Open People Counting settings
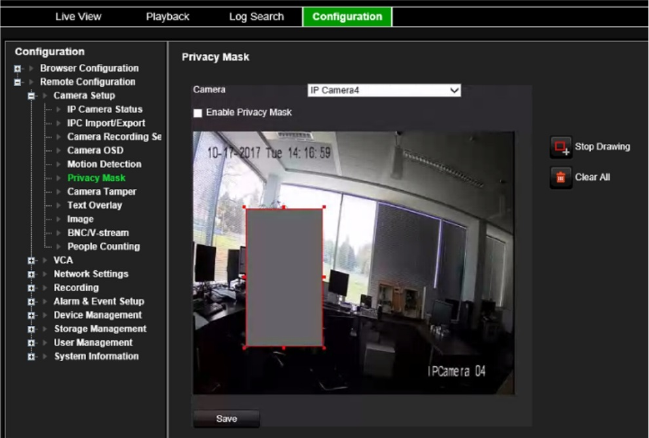The width and height of the screenshot is (649, 438). click(x=103, y=246)
